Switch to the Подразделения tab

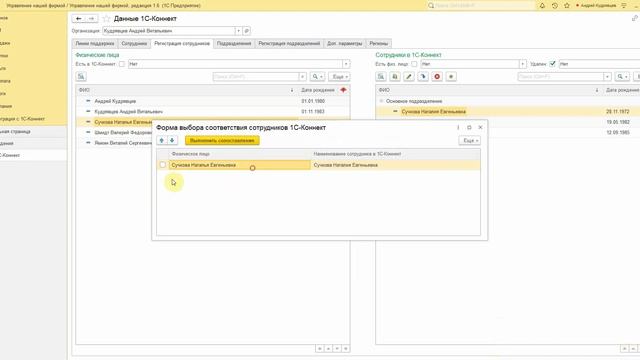(x=234, y=44)
